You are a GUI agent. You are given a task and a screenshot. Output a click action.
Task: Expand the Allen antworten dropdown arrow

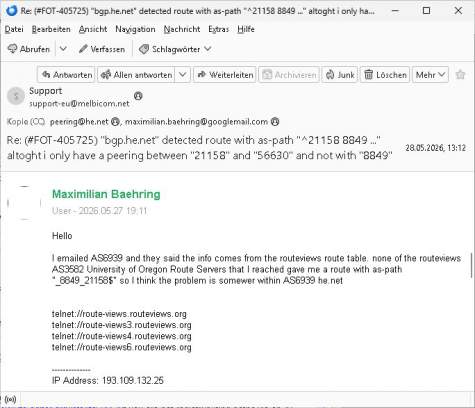tap(183, 75)
